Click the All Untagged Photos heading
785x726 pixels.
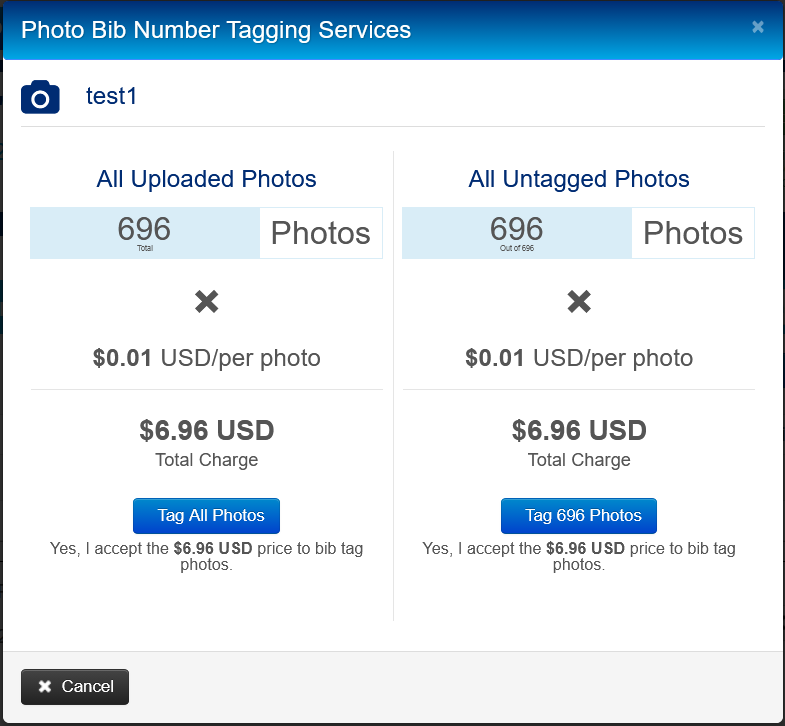579,179
